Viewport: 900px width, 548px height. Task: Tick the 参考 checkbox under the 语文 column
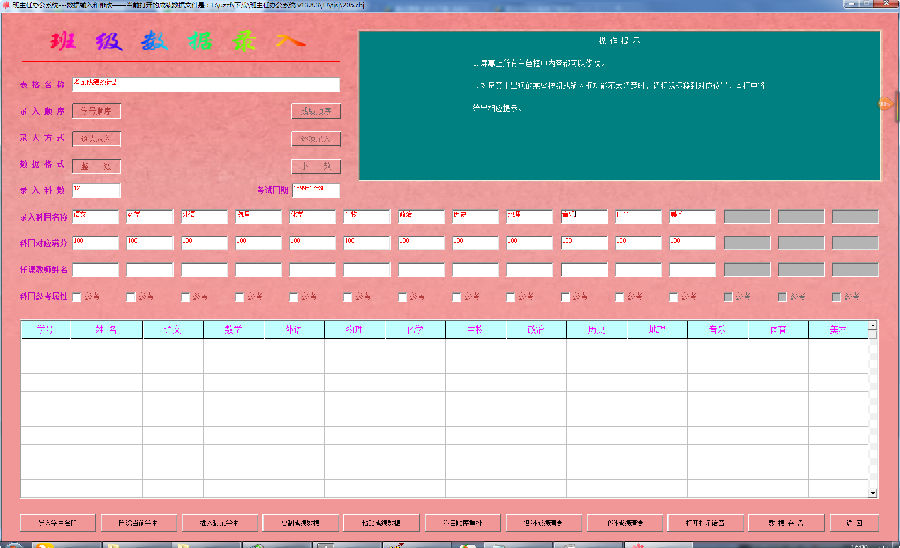[x=77, y=297]
